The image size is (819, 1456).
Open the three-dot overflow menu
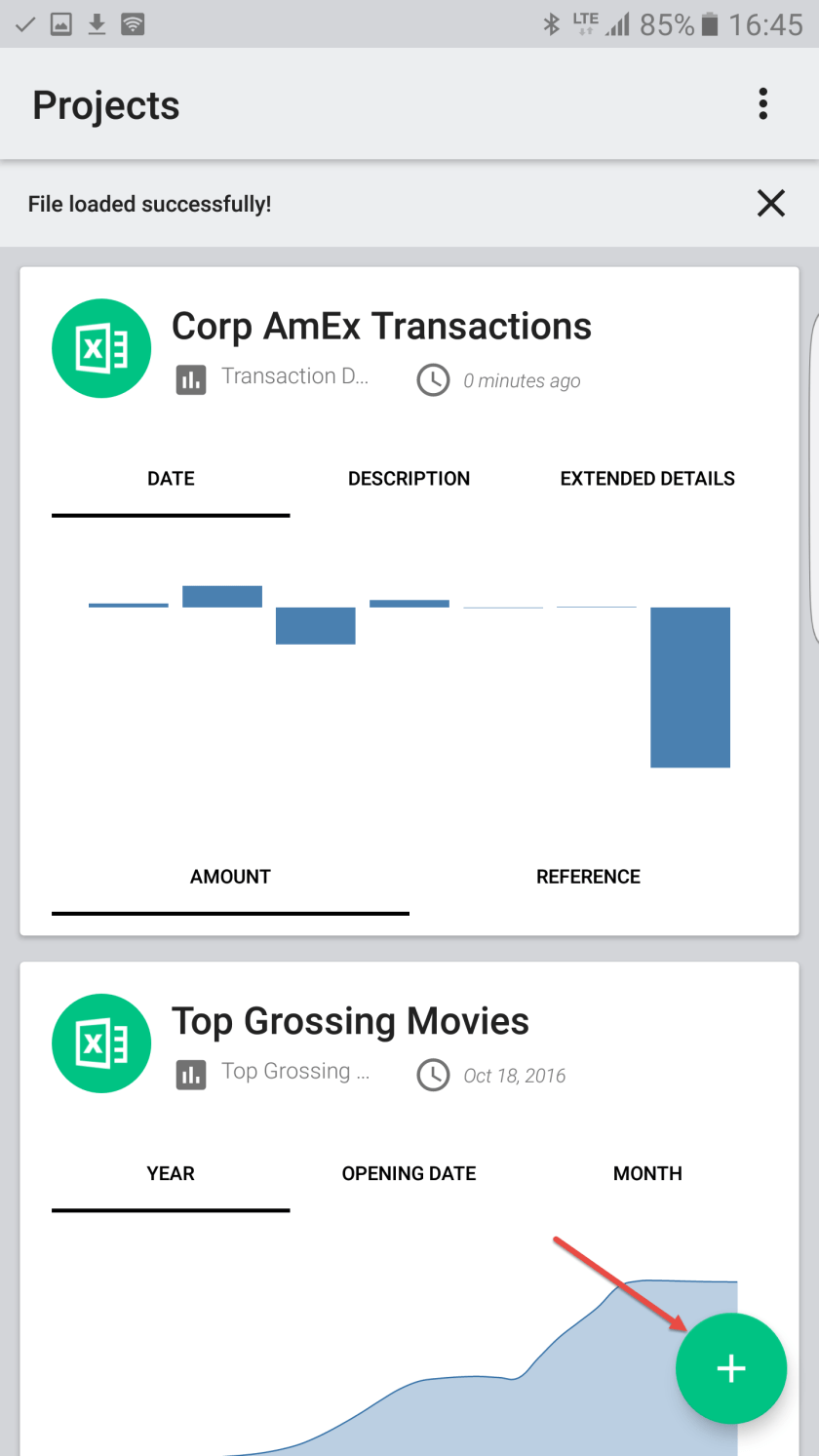[x=762, y=104]
